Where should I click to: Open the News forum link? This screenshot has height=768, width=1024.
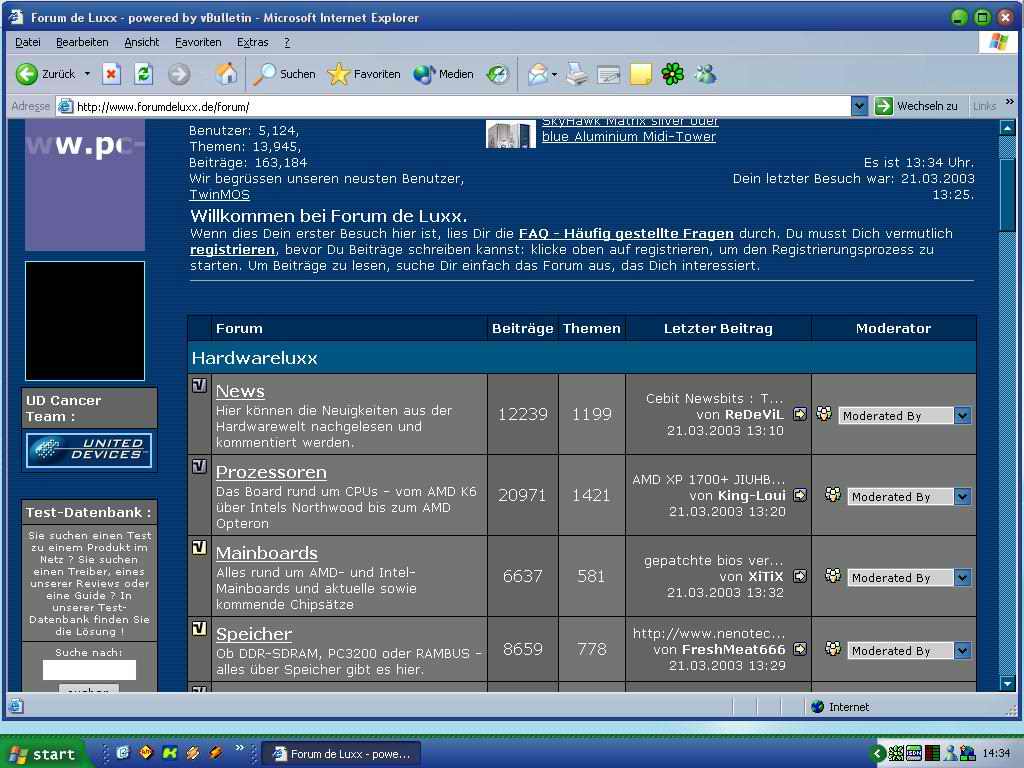[240, 391]
